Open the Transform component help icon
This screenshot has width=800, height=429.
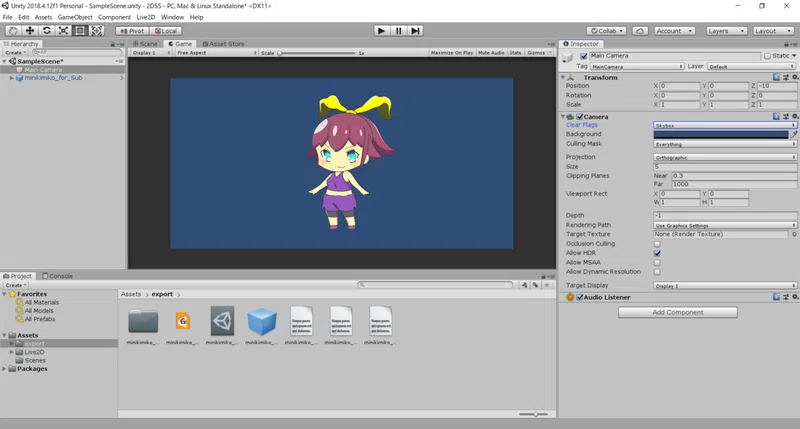[776, 78]
